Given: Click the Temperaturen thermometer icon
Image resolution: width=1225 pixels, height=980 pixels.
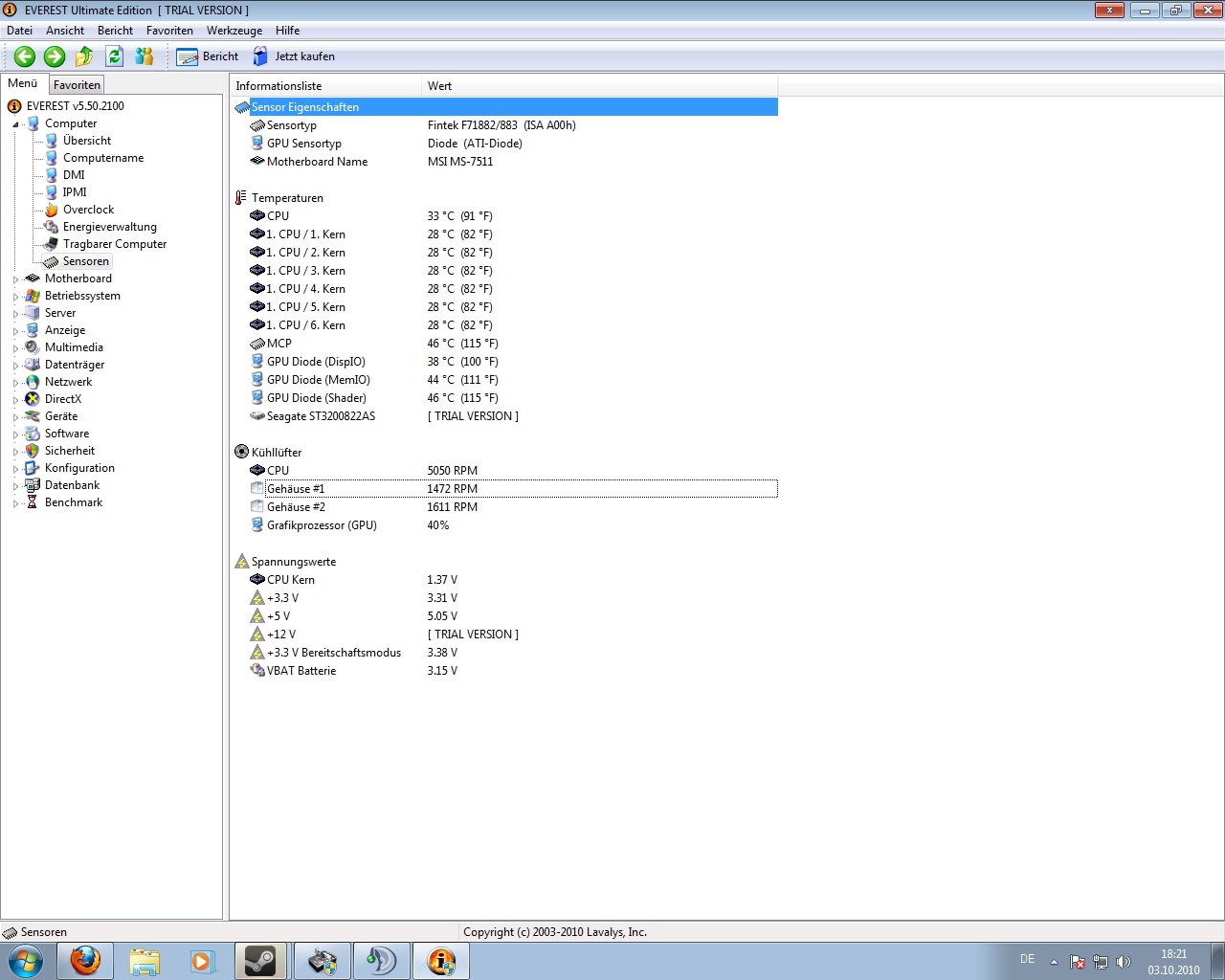Looking at the screenshot, I should pyautogui.click(x=241, y=198).
